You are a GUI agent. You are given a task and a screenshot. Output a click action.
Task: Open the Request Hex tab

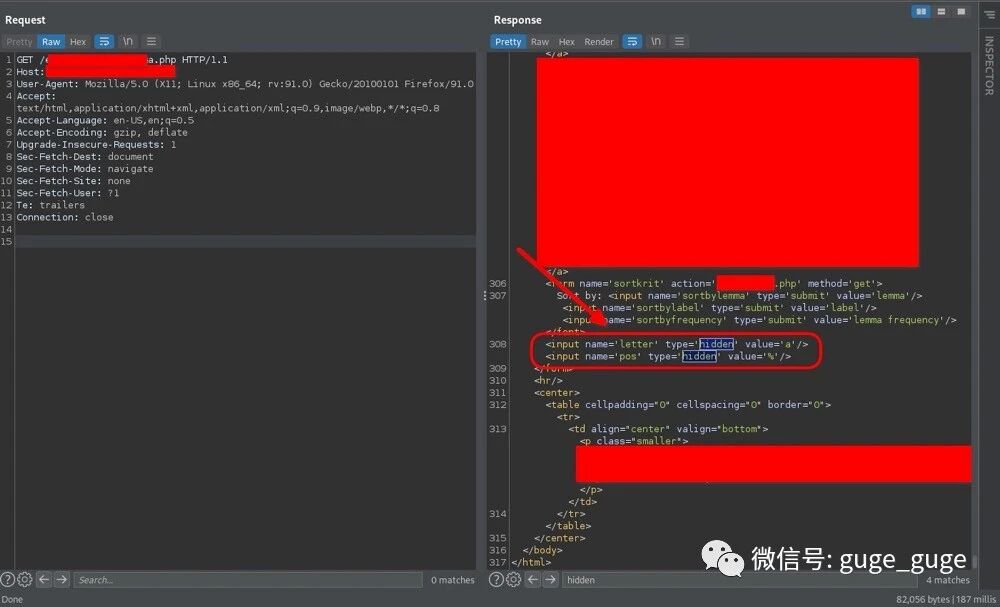(78, 41)
